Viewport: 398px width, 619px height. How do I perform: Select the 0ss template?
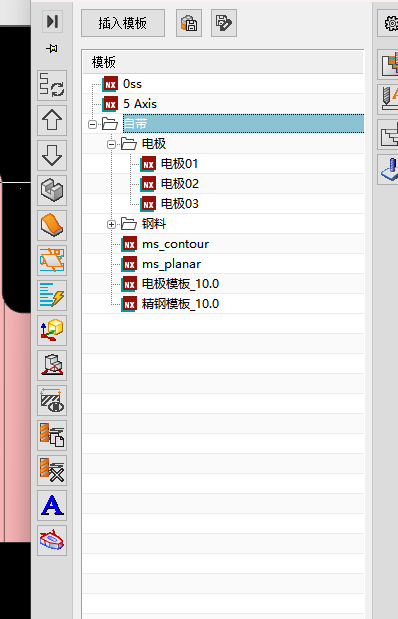coord(132,84)
